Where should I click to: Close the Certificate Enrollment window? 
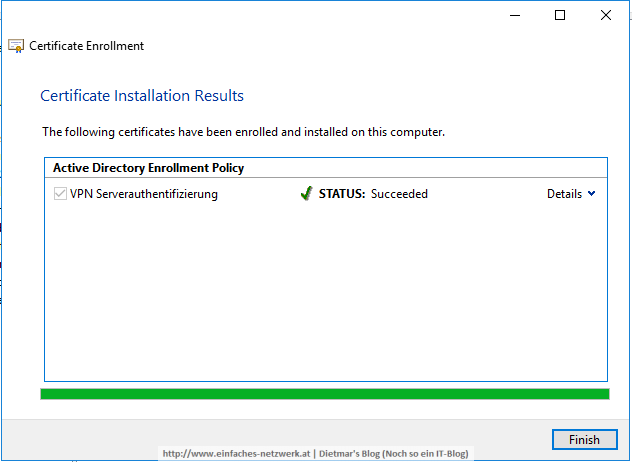(x=606, y=15)
